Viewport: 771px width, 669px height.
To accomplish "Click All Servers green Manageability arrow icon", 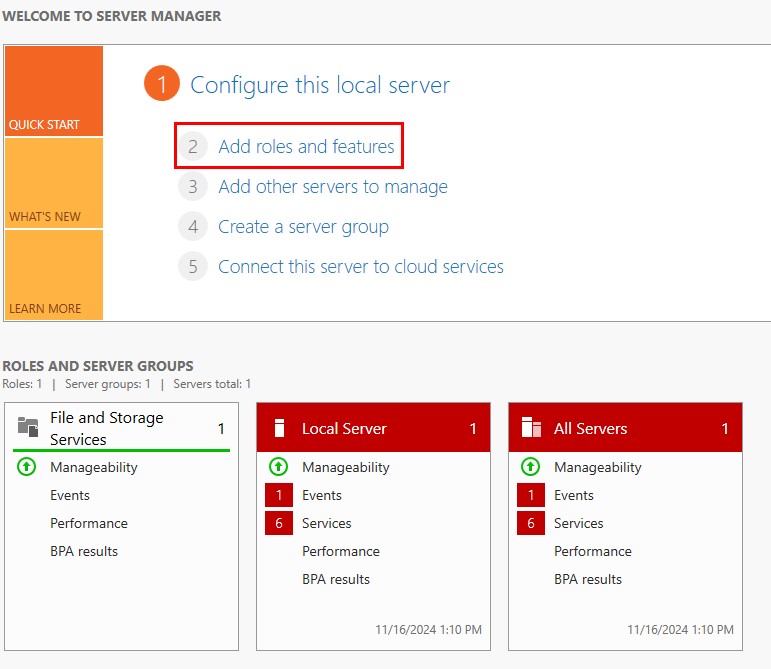I will pyautogui.click(x=531, y=467).
